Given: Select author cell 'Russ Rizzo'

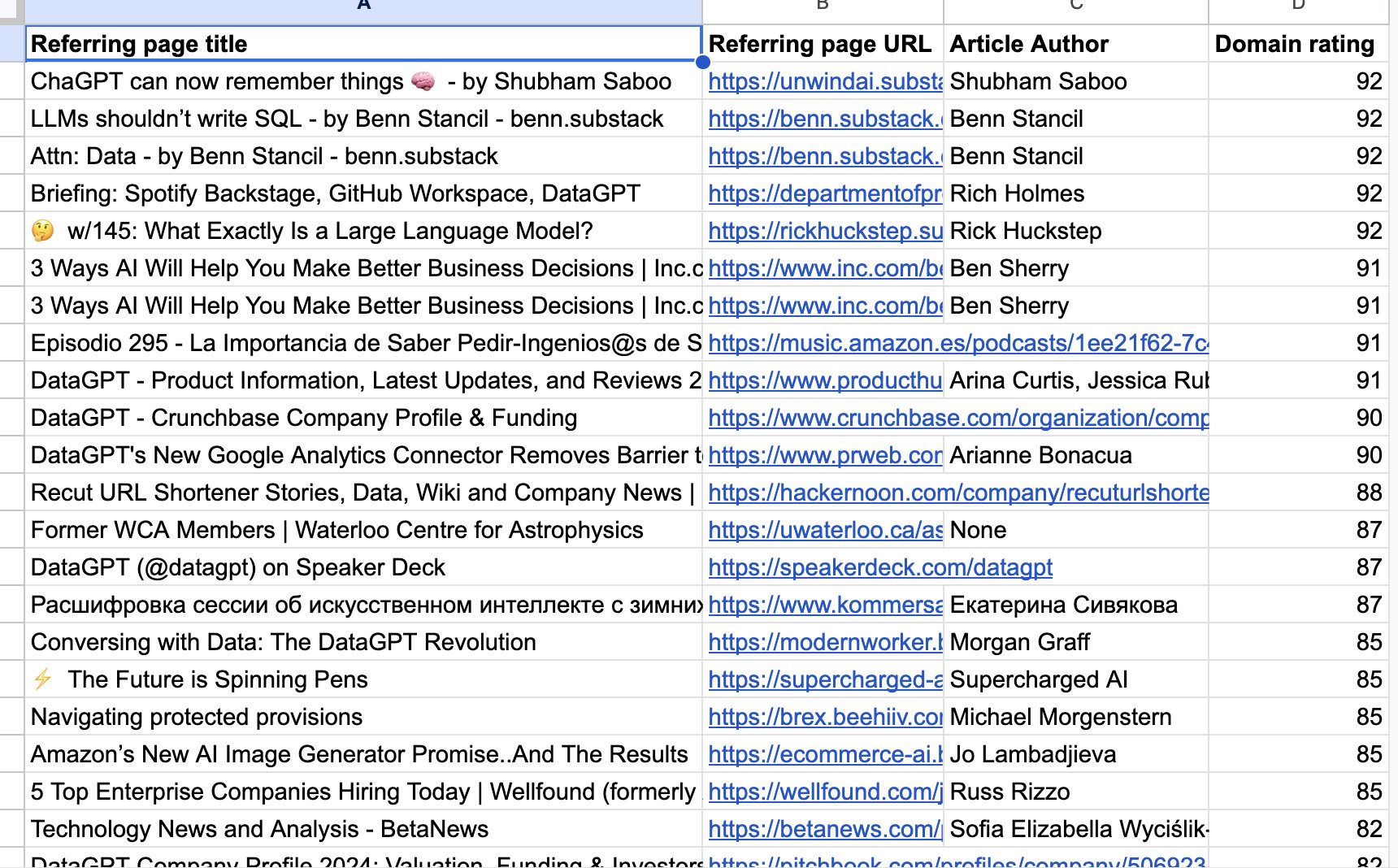Looking at the screenshot, I should point(1076,792).
